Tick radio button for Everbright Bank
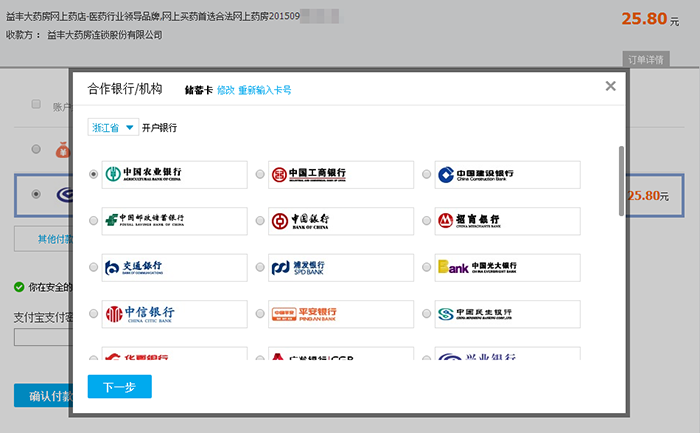The width and height of the screenshot is (700, 433). [426, 267]
